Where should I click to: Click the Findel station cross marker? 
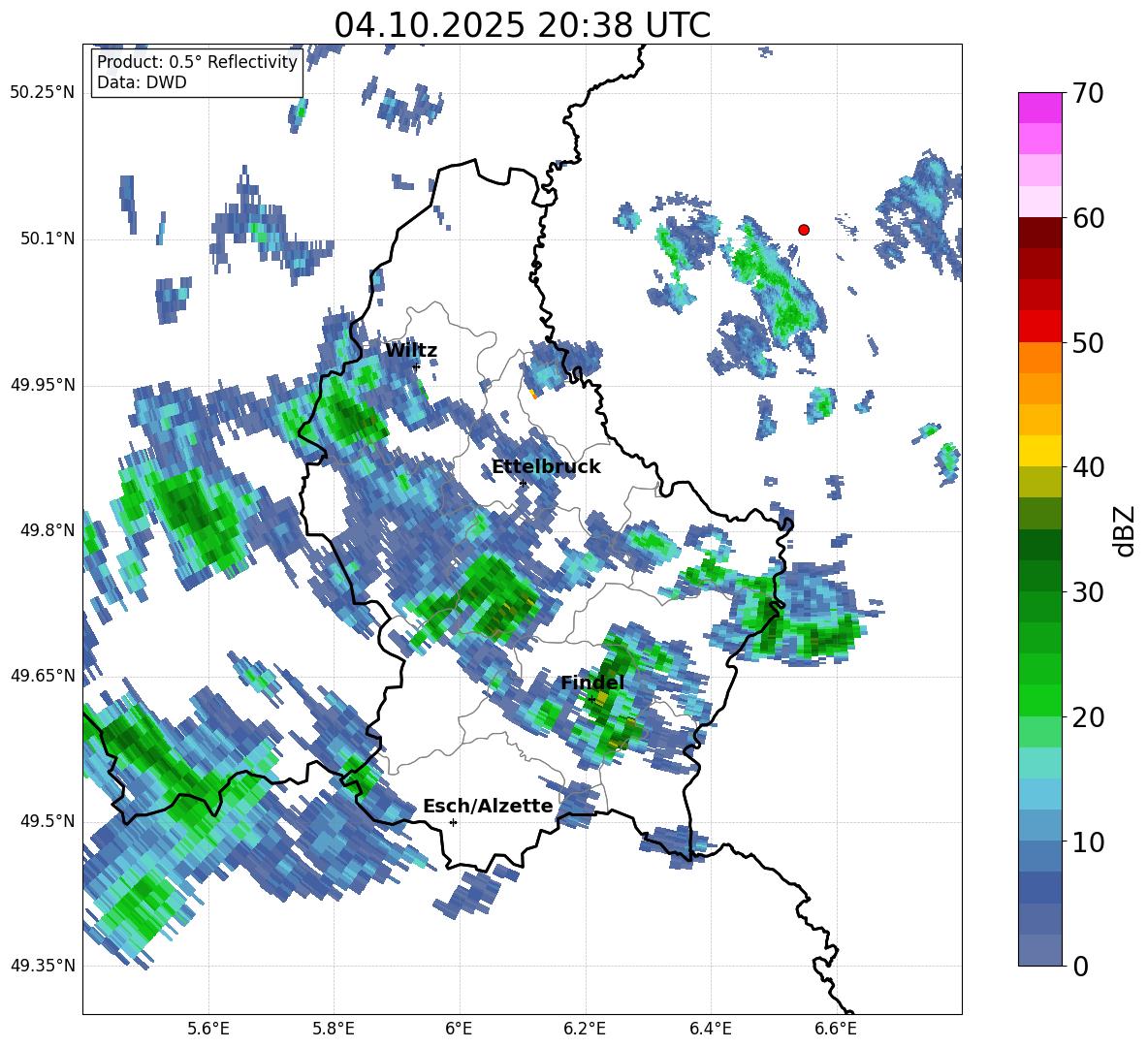click(591, 700)
